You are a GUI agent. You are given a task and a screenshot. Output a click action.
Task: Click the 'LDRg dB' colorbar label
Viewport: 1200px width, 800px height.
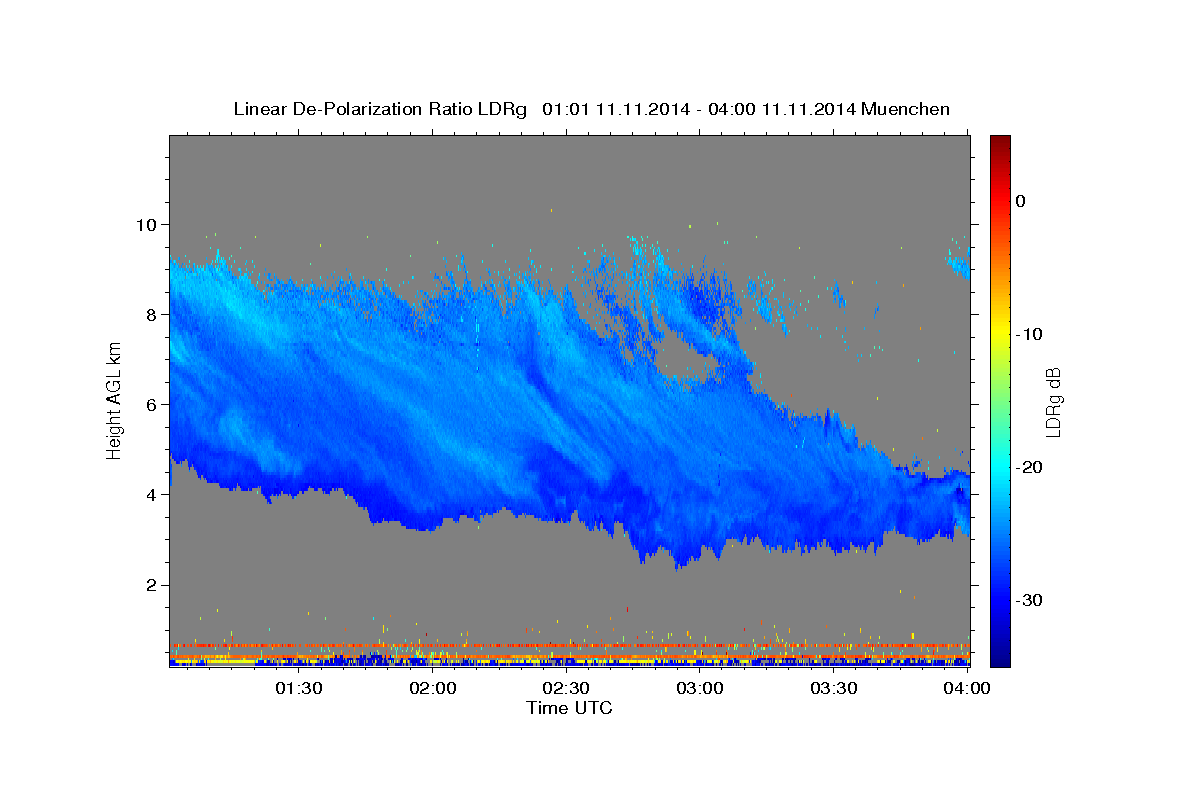[1053, 401]
